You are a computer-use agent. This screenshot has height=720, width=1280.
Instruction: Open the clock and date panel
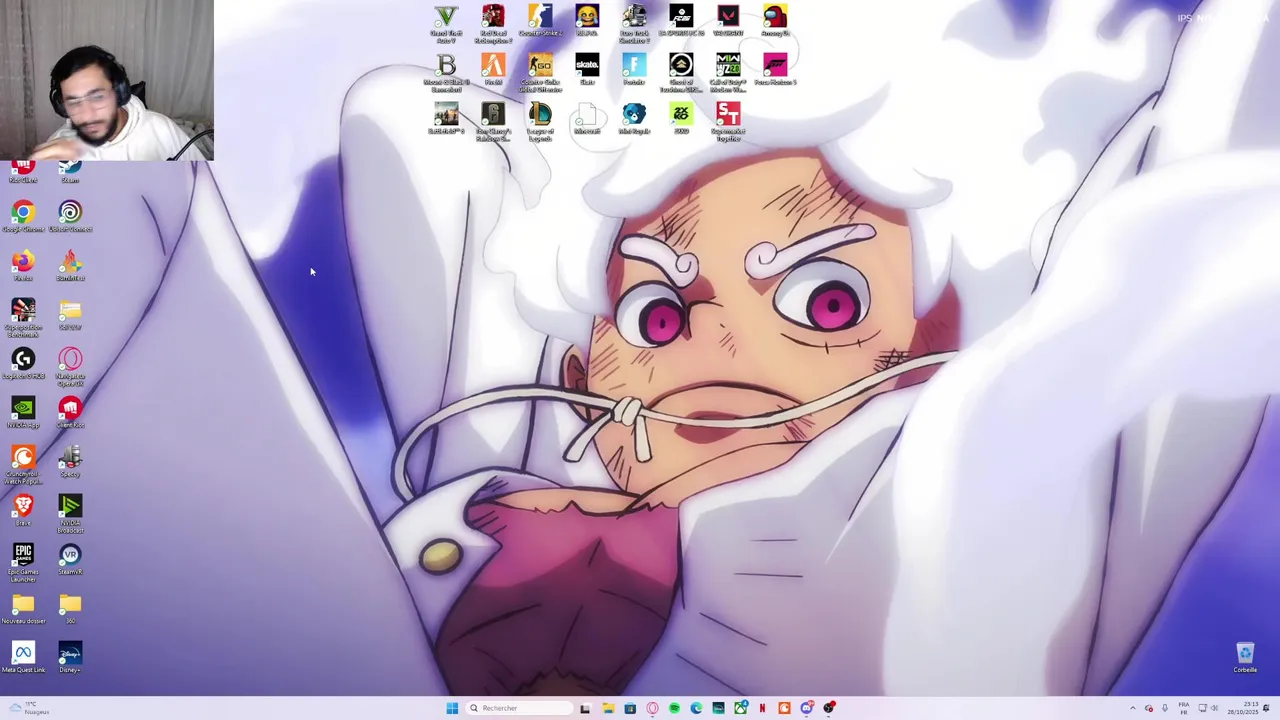1244,708
